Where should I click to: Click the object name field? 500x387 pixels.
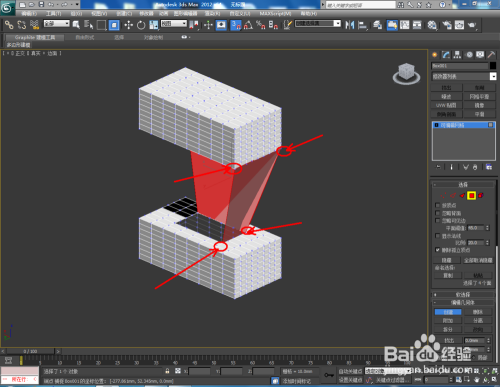(x=460, y=66)
